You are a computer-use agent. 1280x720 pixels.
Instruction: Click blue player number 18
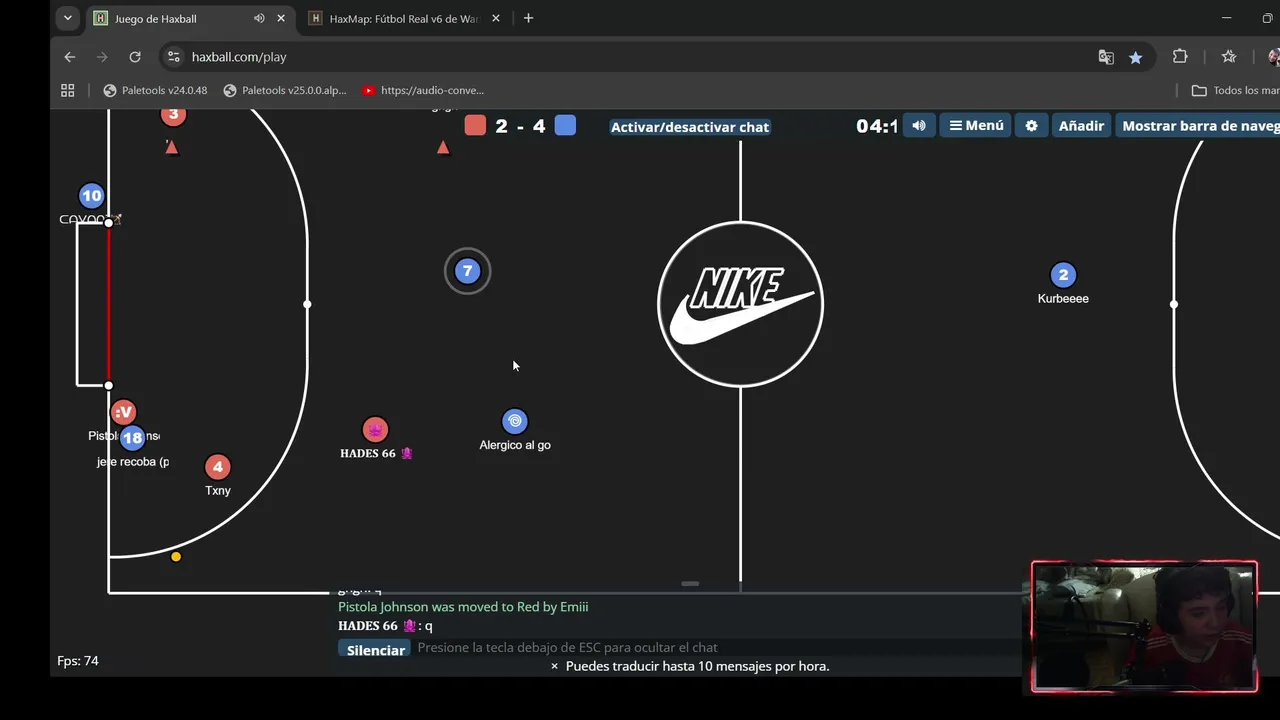[132, 438]
